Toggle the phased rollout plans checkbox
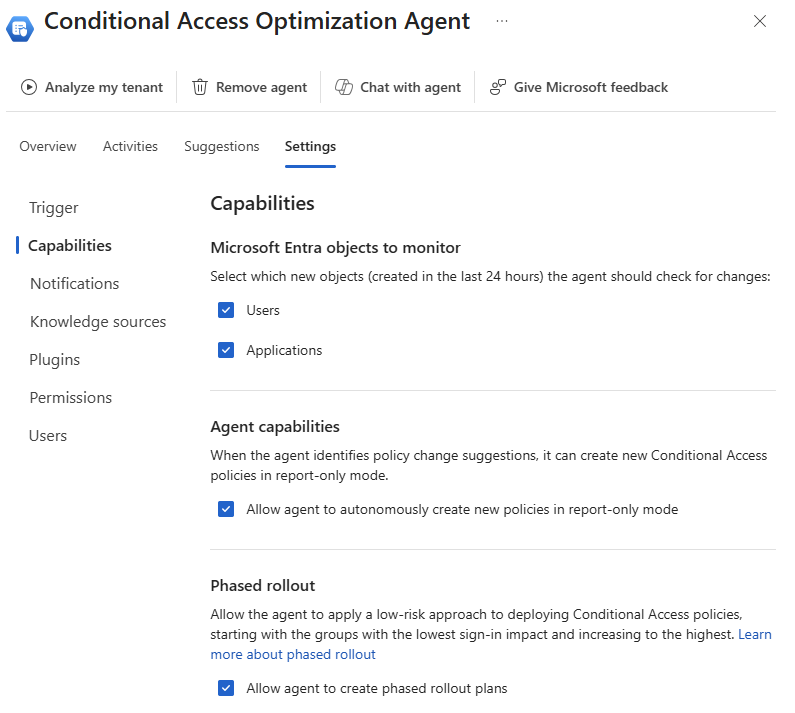795x713 pixels. tap(226, 688)
